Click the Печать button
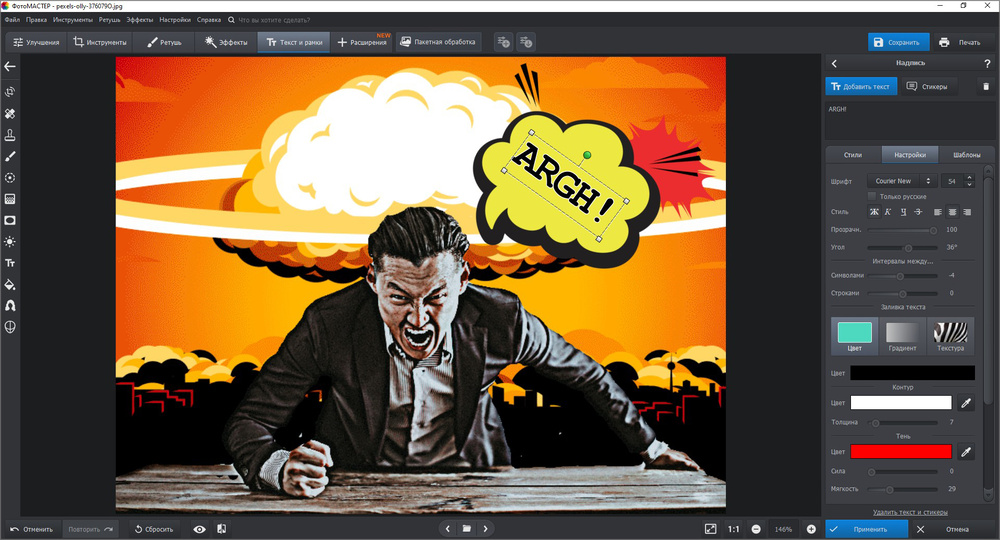1000x540 pixels. click(x=960, y=42)
